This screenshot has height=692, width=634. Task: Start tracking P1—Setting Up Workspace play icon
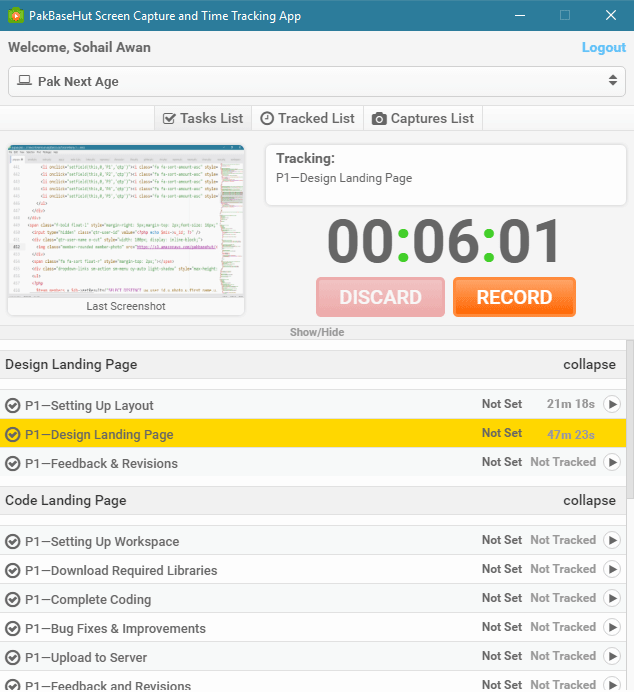pyautogui.click(x=612, y=540)
